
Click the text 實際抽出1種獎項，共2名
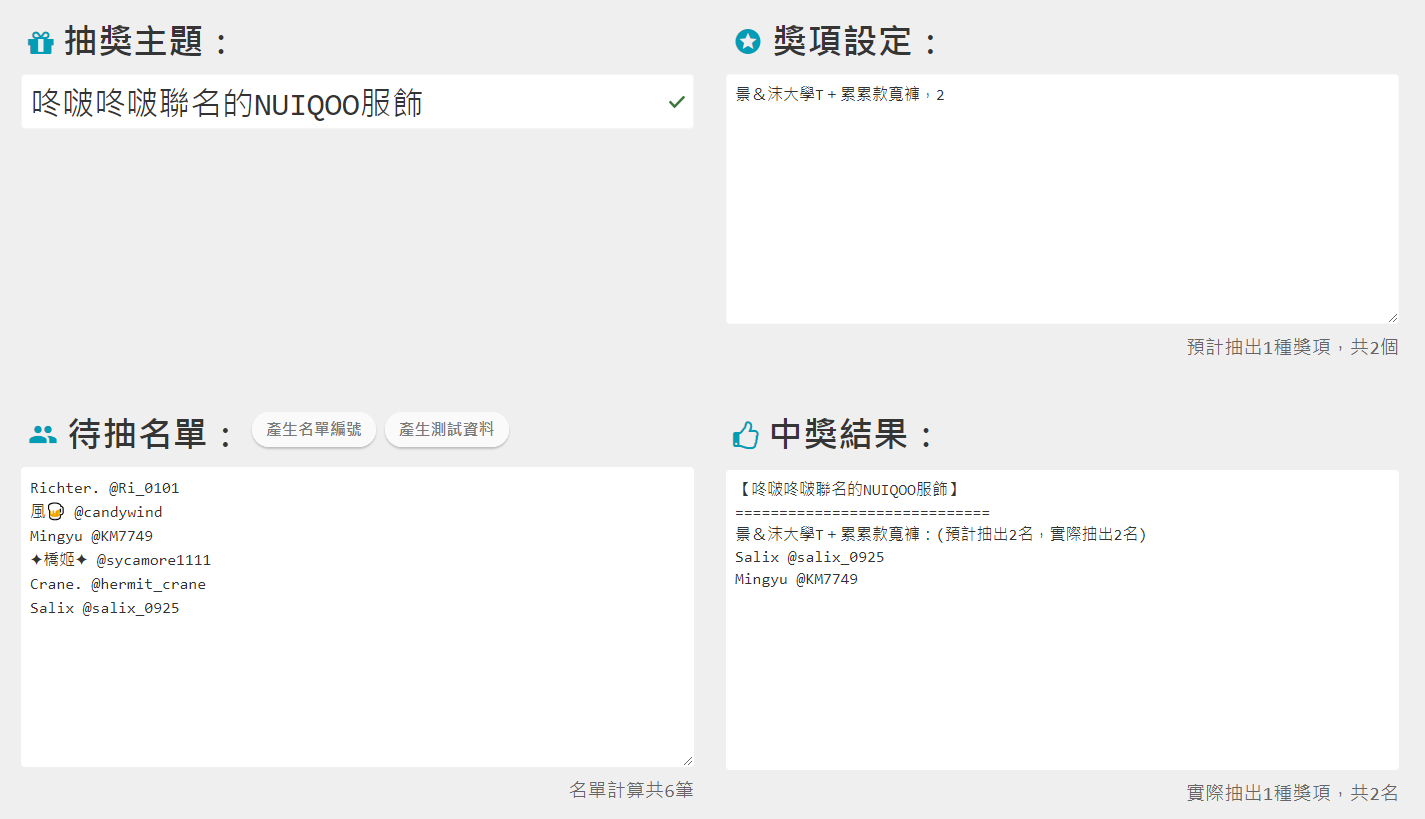tap(1292, 793)
